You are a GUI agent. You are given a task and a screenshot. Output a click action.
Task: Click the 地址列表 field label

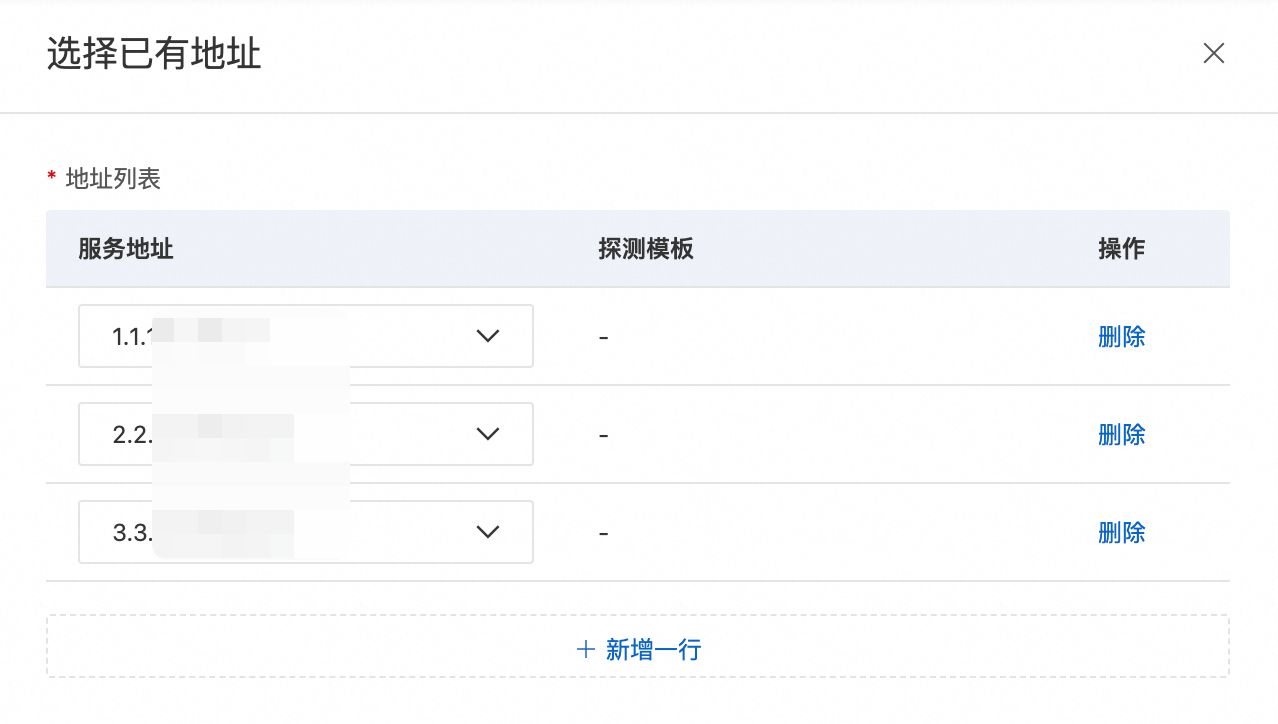[113, 179]
